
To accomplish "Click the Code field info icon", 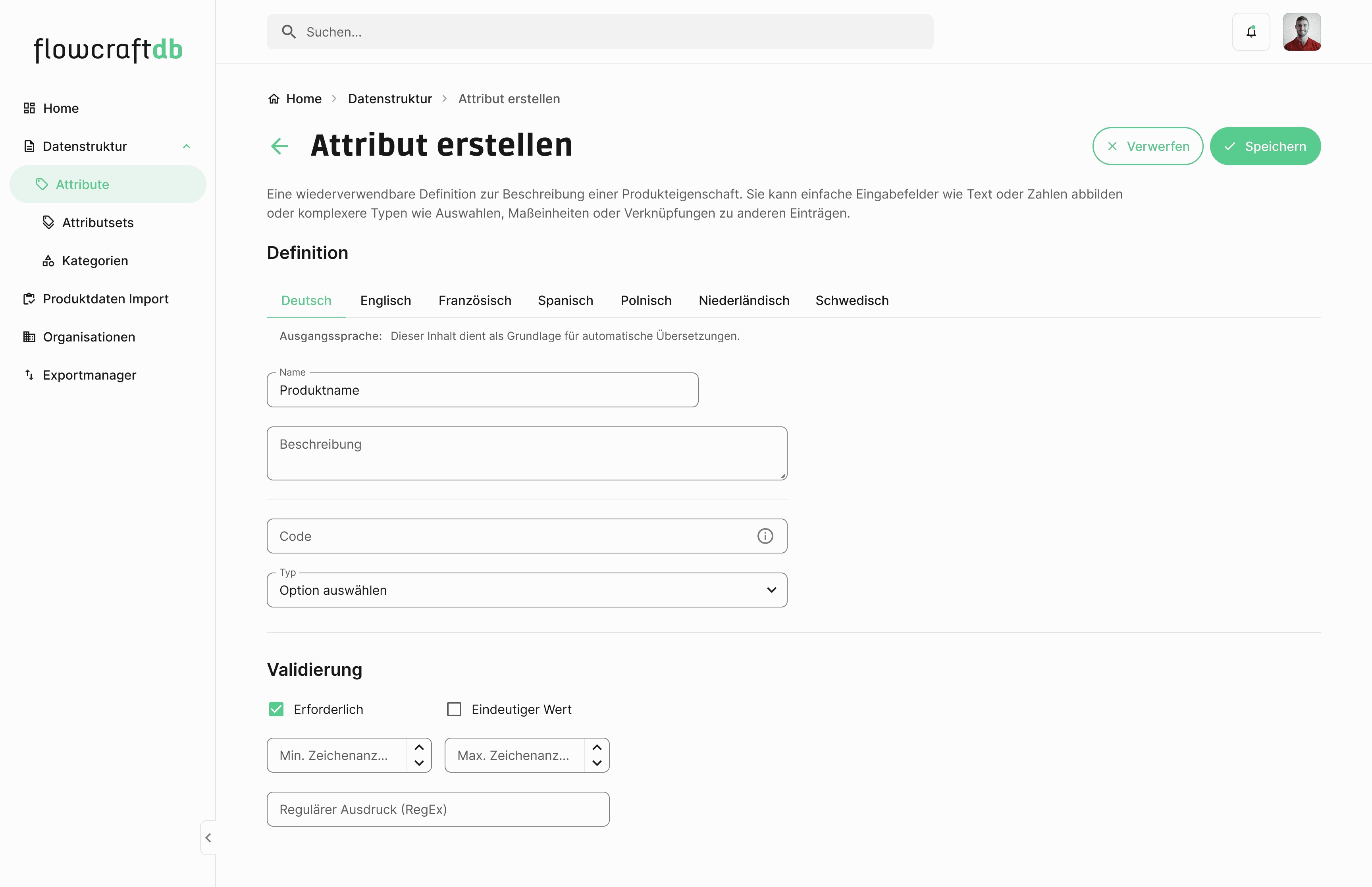I will pos(765,536).
